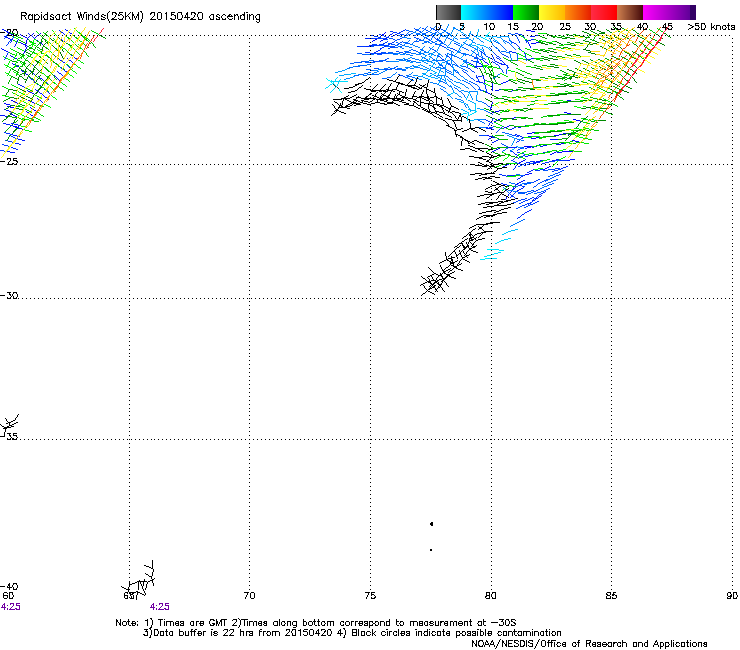Click the magenta-purple 40-50 knots color segment

pyautogui.click(x=669, y=12)
